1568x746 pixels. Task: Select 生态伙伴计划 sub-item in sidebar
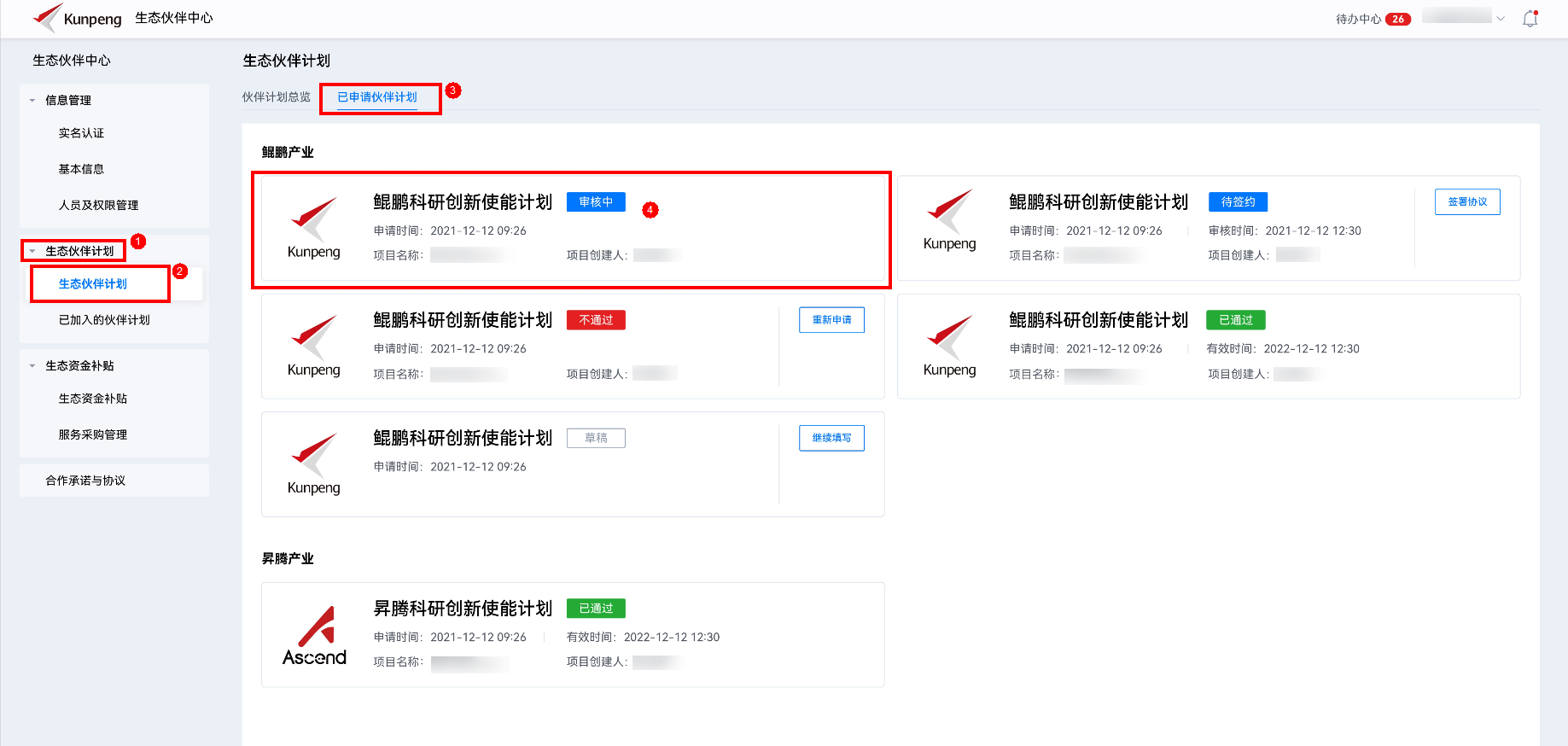tap(92, 284)
